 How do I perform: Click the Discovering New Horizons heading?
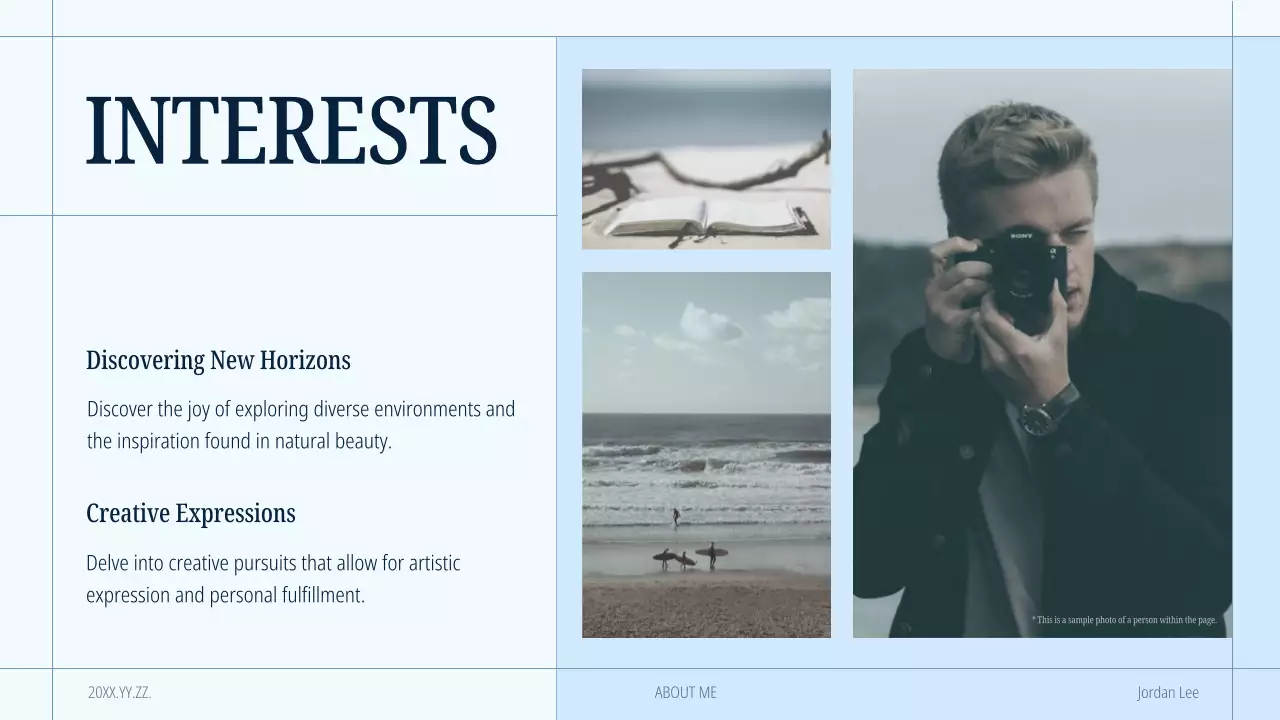pyautogui.click(x=218, y=360)
